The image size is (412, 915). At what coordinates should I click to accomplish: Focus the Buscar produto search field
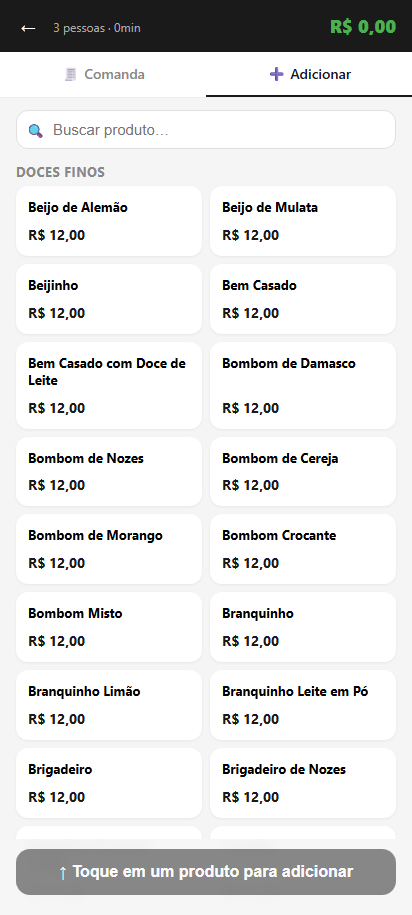[206, 130]
